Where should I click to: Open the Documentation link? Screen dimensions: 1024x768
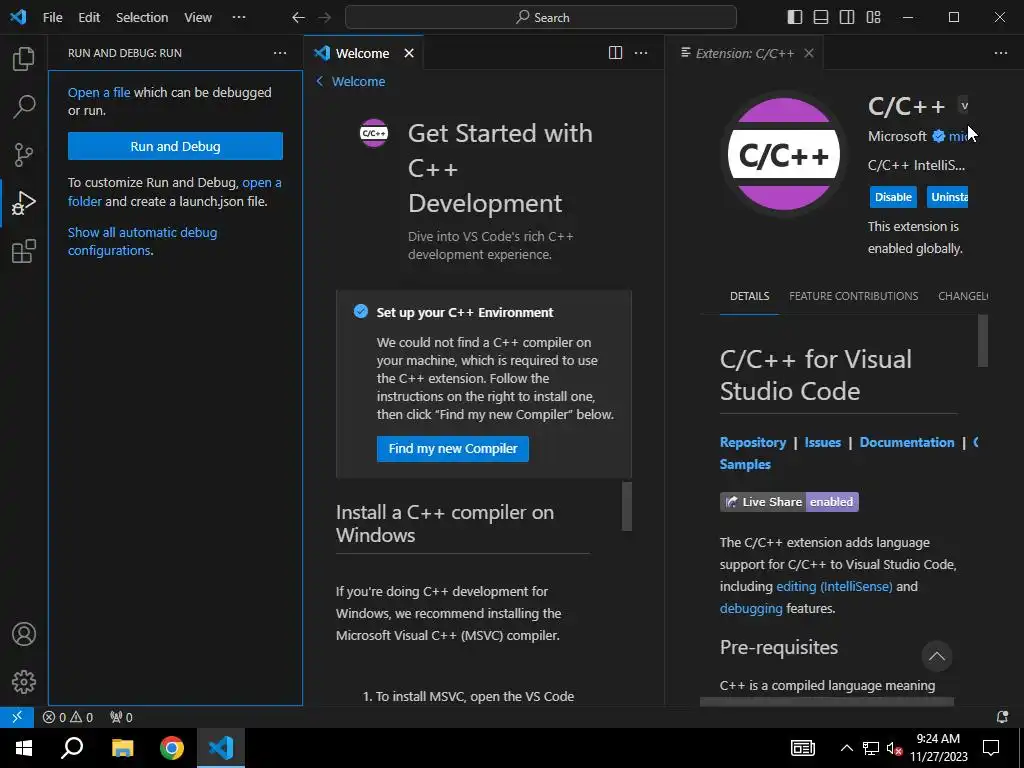(906, 442)
